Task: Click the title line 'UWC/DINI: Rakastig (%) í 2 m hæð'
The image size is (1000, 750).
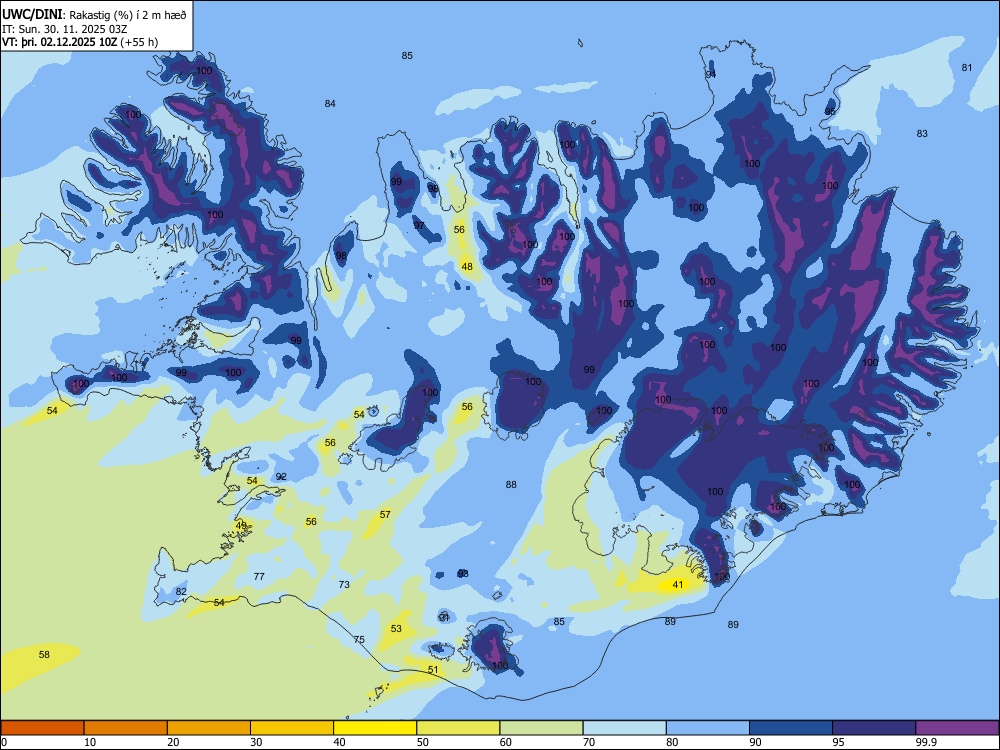Action: [94, 14]
